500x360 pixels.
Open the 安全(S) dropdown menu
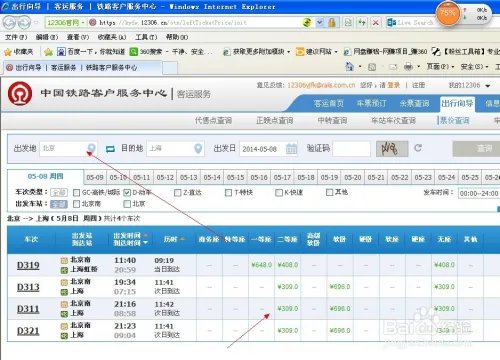tap(474, 67)
